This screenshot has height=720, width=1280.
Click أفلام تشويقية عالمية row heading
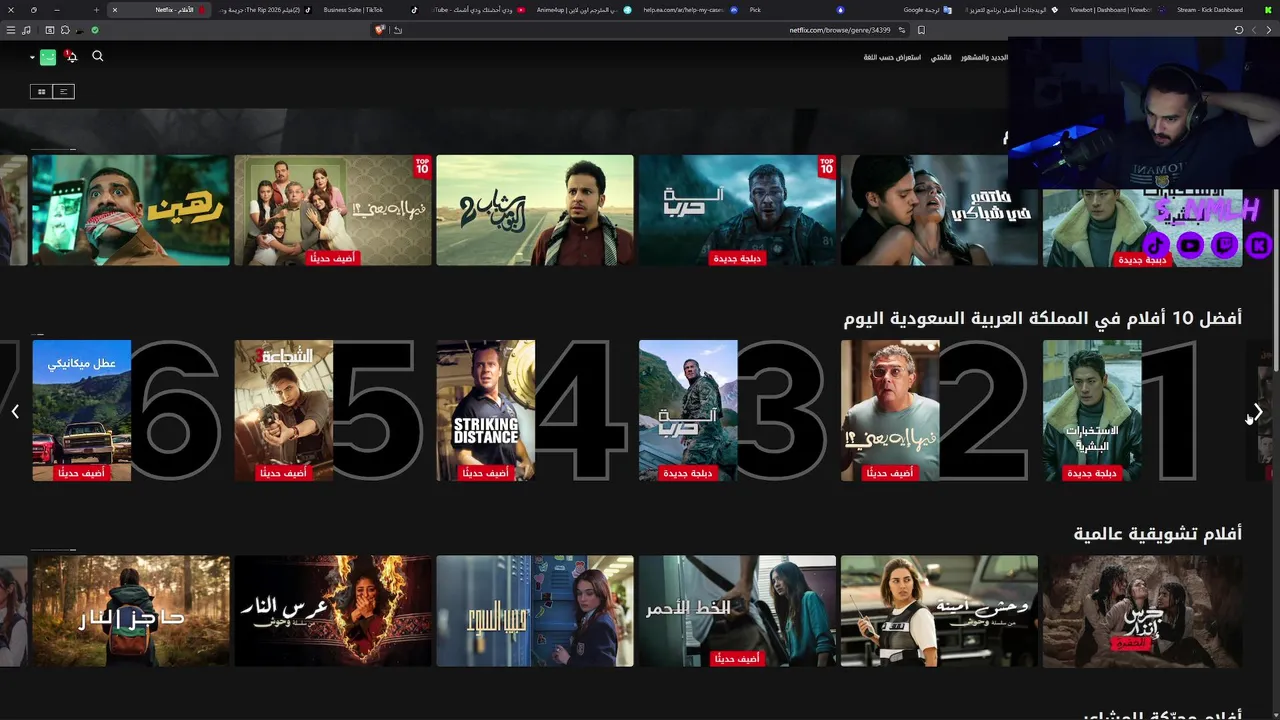[1158, 534]
